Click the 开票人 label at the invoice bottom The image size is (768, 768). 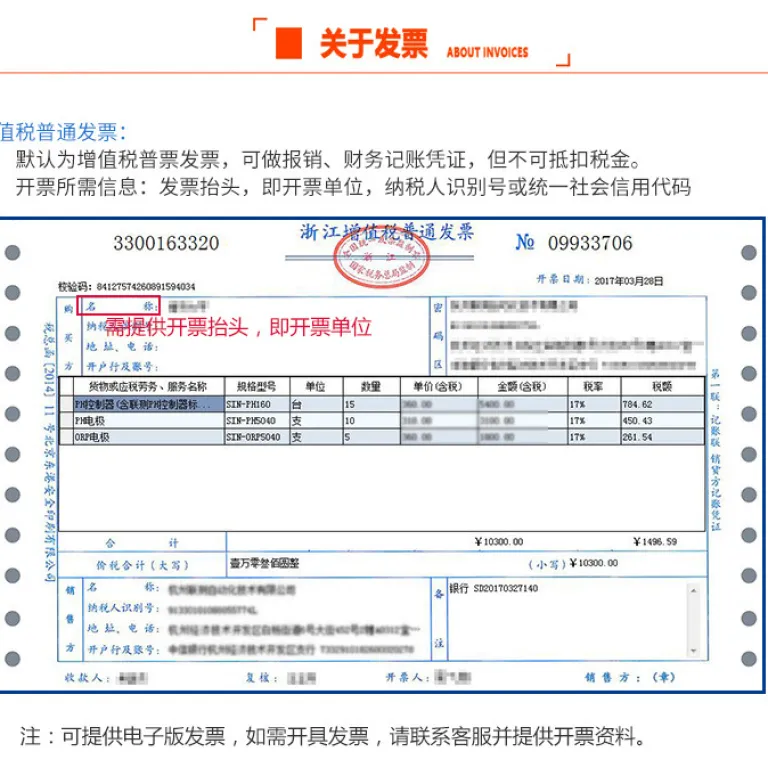408,678
